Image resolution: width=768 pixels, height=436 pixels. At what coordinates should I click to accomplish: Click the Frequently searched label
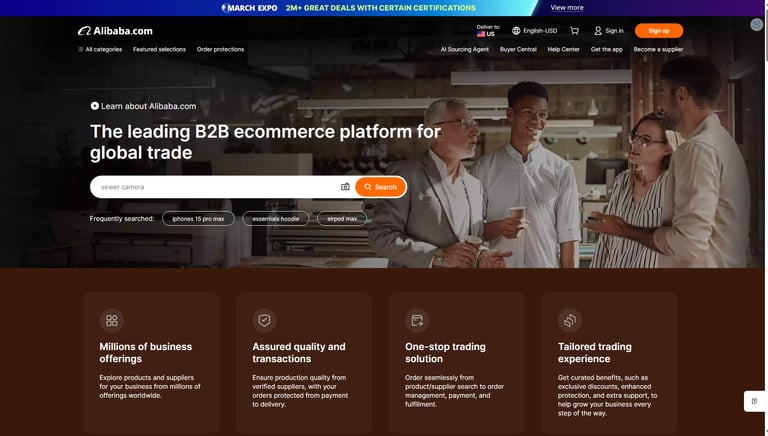[x=122, y=218]
